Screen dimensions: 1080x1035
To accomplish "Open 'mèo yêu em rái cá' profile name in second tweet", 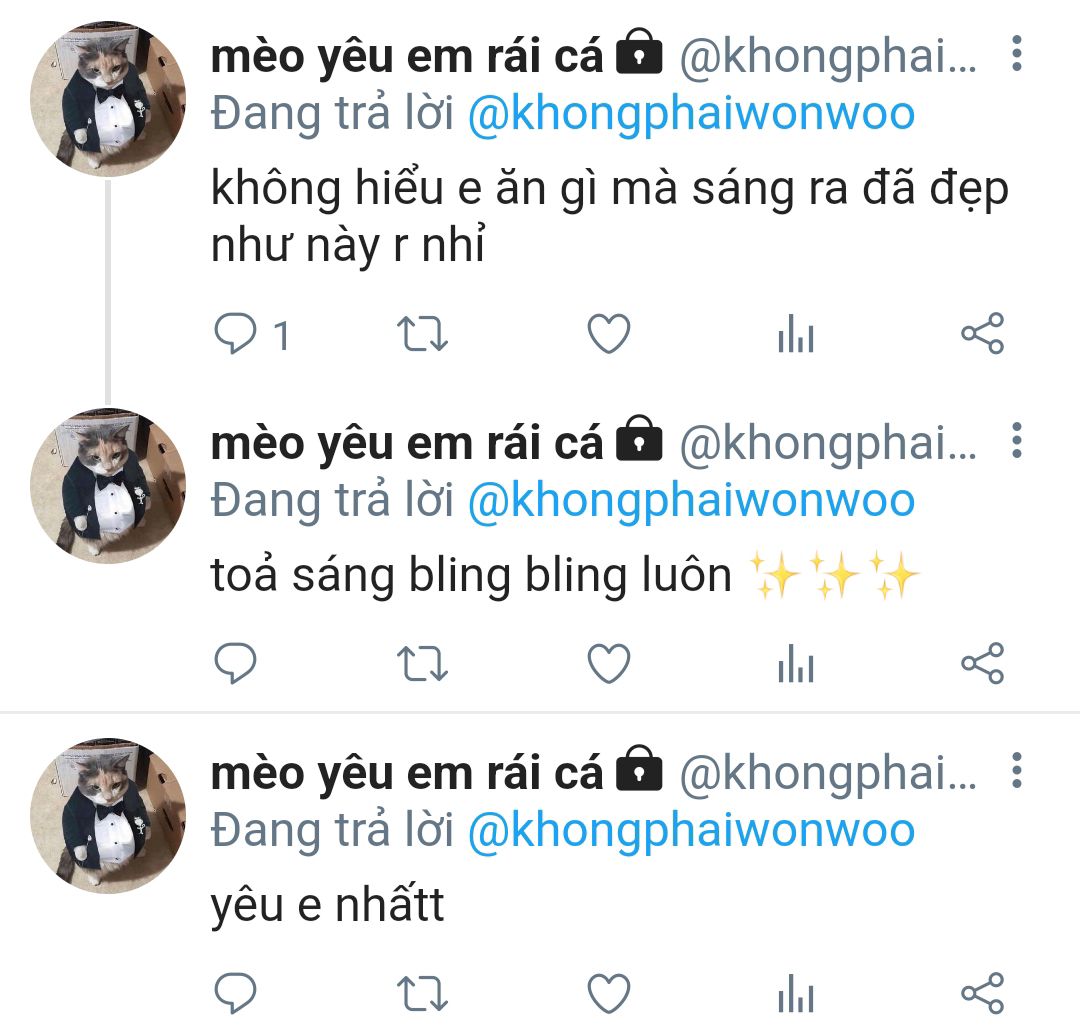I will pyautogui.click(x=406, y=443).
